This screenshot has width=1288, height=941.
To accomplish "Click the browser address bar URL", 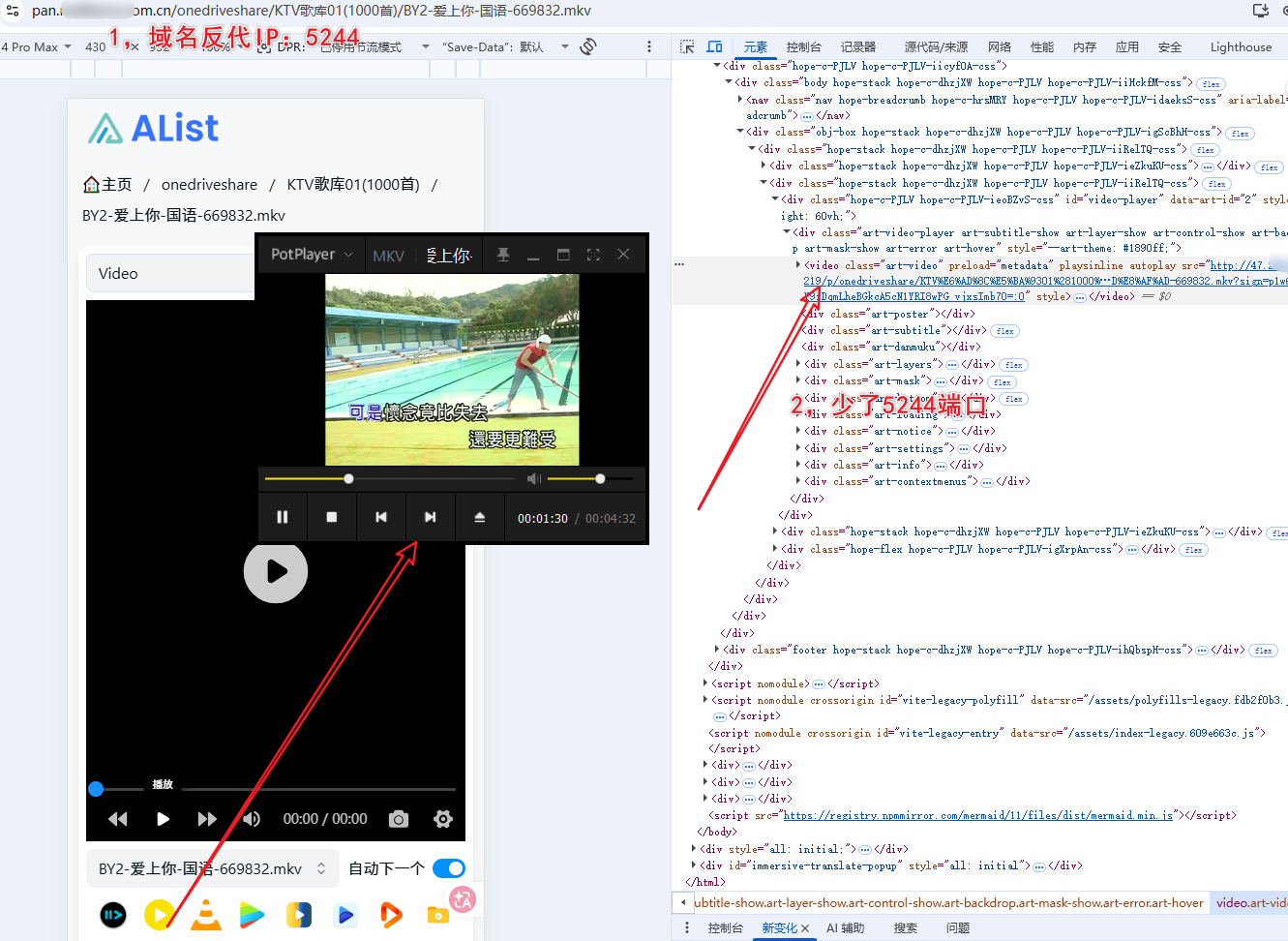I will (x=312, y=11).
